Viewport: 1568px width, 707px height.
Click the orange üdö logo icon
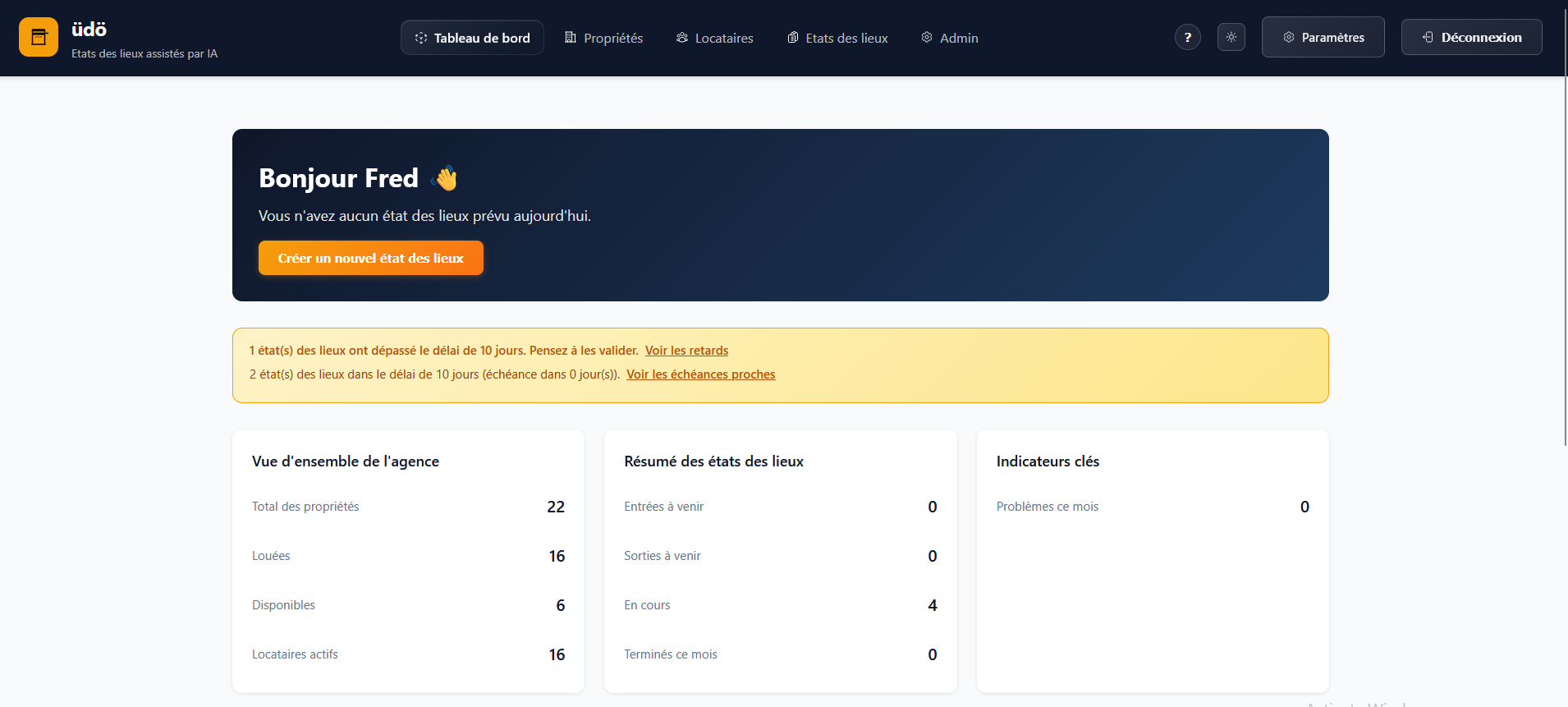(39, 37)
